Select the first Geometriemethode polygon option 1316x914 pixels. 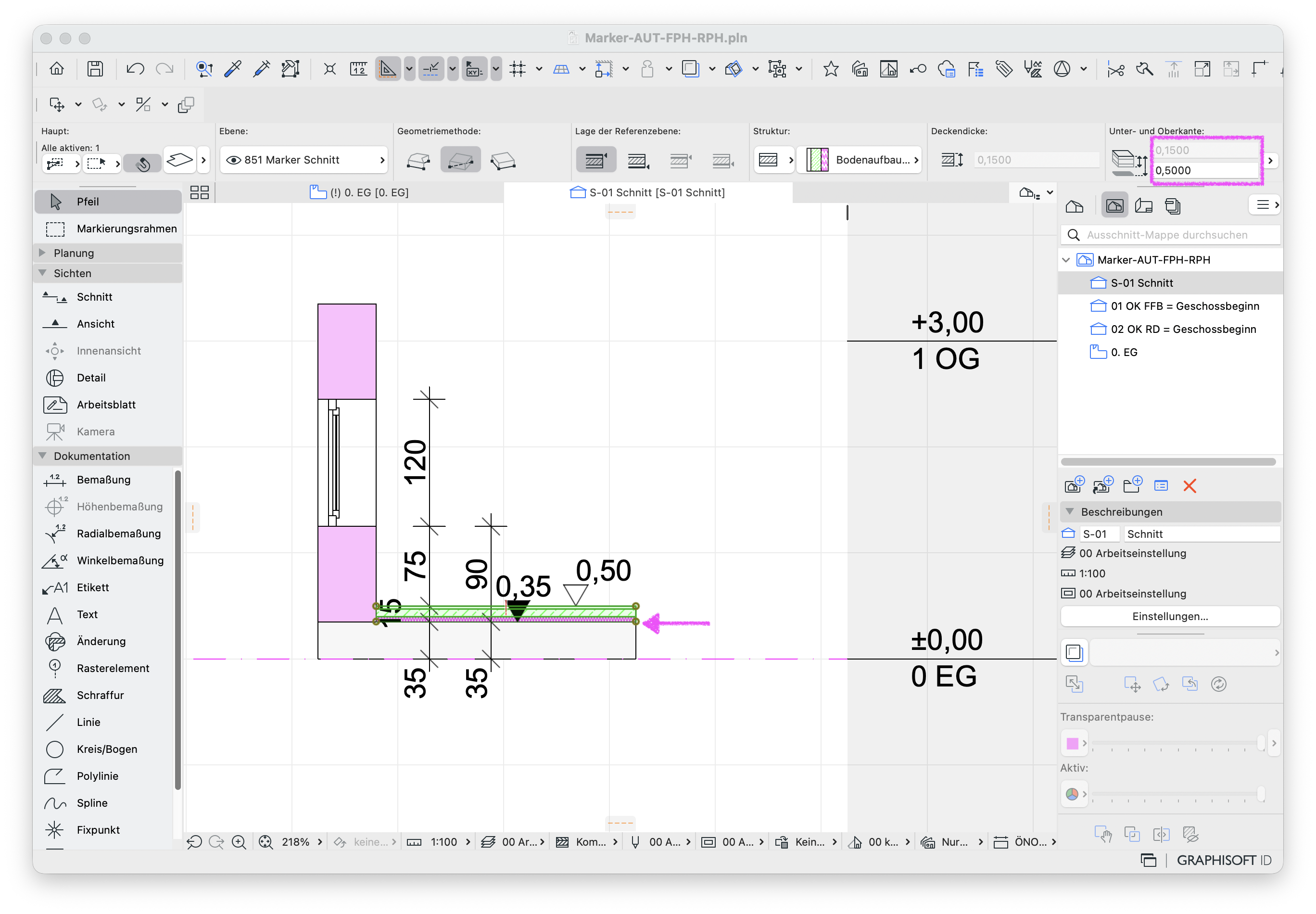(x=418, y=160)
